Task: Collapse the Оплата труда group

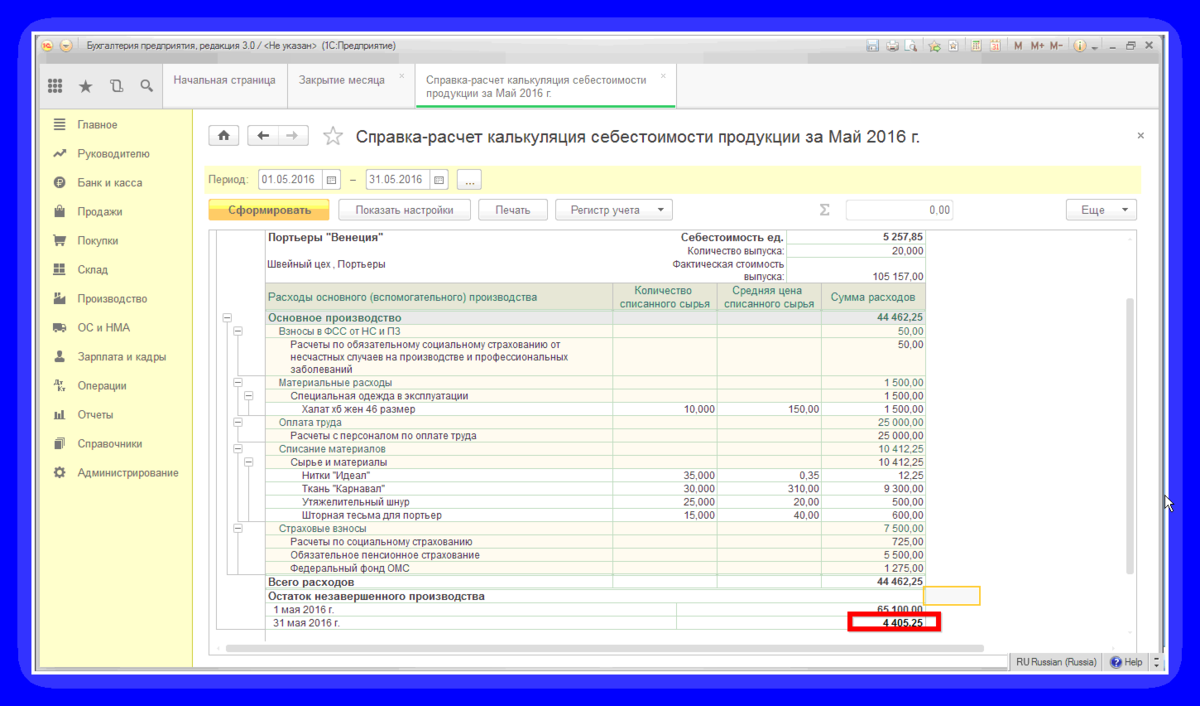Action: (x=238, y=422)
